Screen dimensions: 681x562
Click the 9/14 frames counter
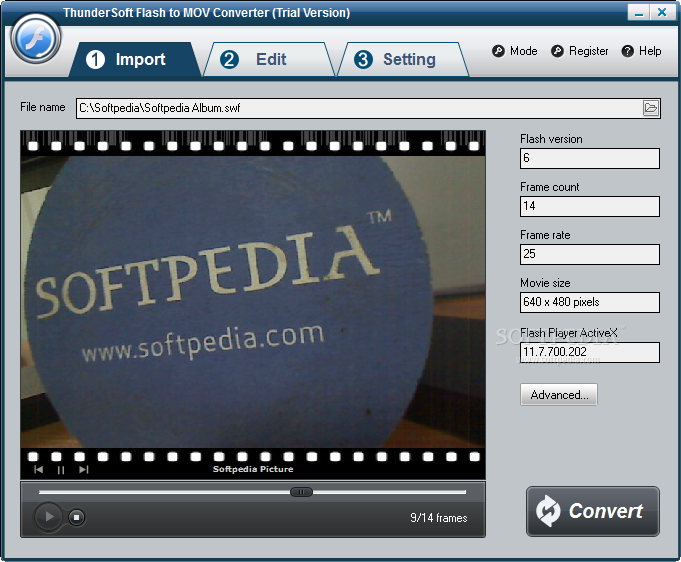pos(439,518)
